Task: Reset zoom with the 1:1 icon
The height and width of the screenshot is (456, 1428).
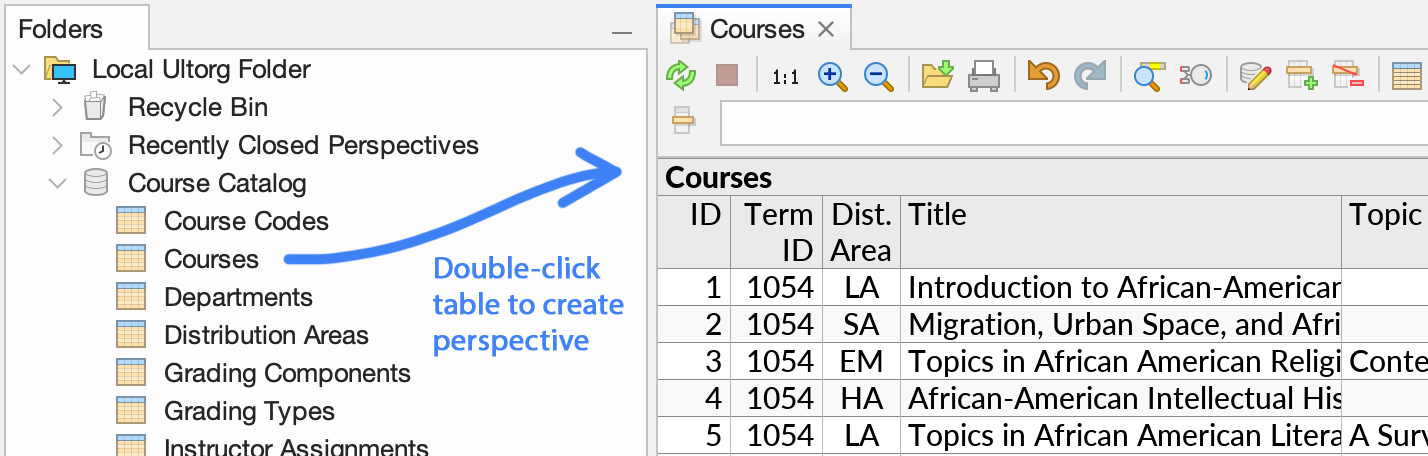Action: [x=786, y=76]
